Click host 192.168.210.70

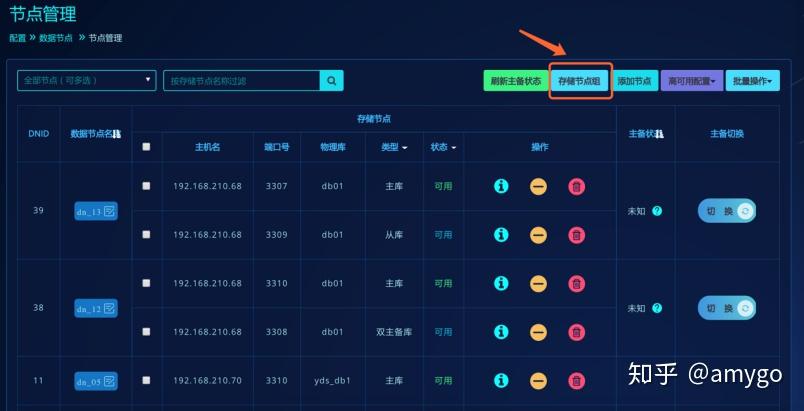[x=207, y=380]
